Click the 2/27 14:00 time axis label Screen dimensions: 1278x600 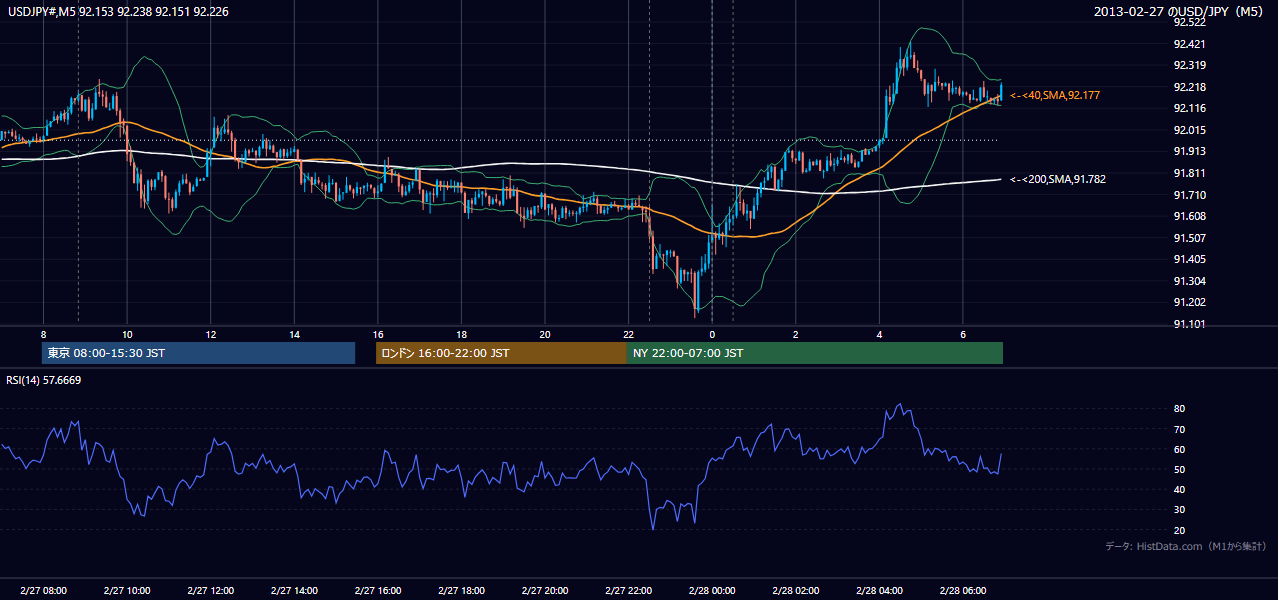[x=294, y=591]
